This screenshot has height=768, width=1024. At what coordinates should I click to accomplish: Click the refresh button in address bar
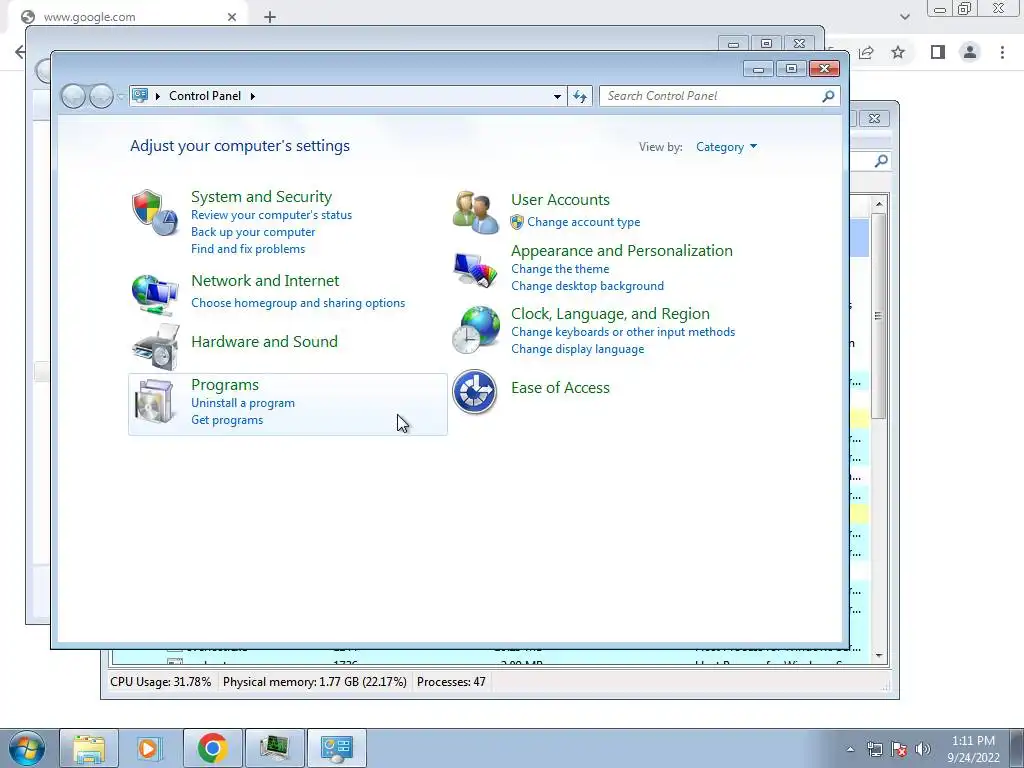580,96
